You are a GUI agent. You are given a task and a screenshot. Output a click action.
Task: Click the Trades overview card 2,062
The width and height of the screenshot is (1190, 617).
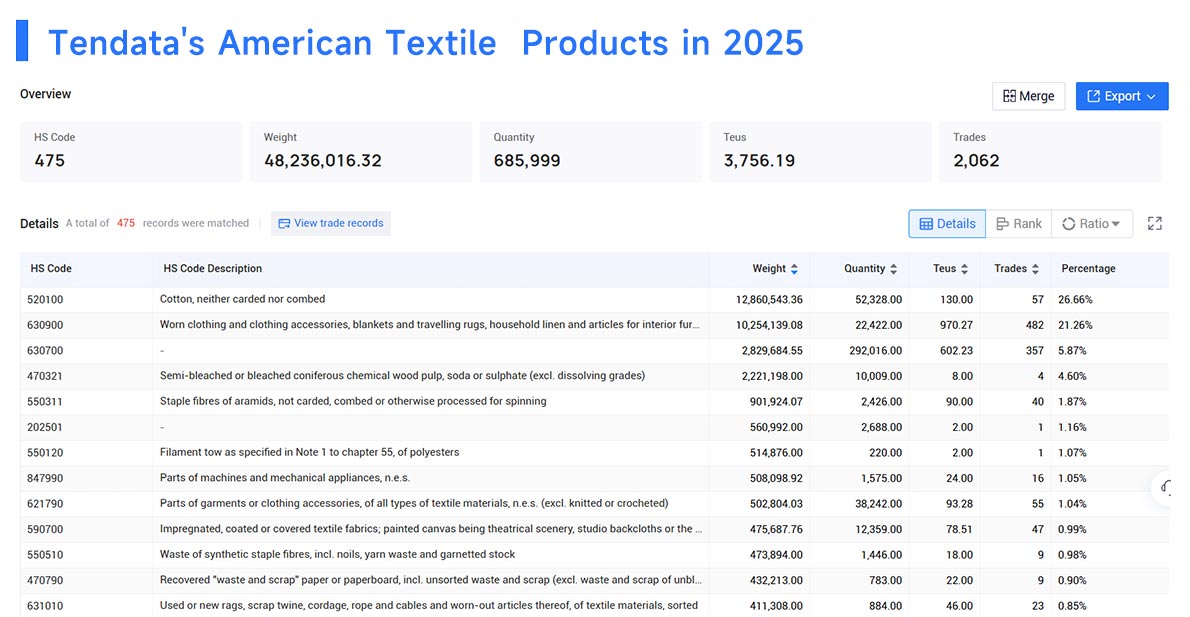tap(1050, 151)
